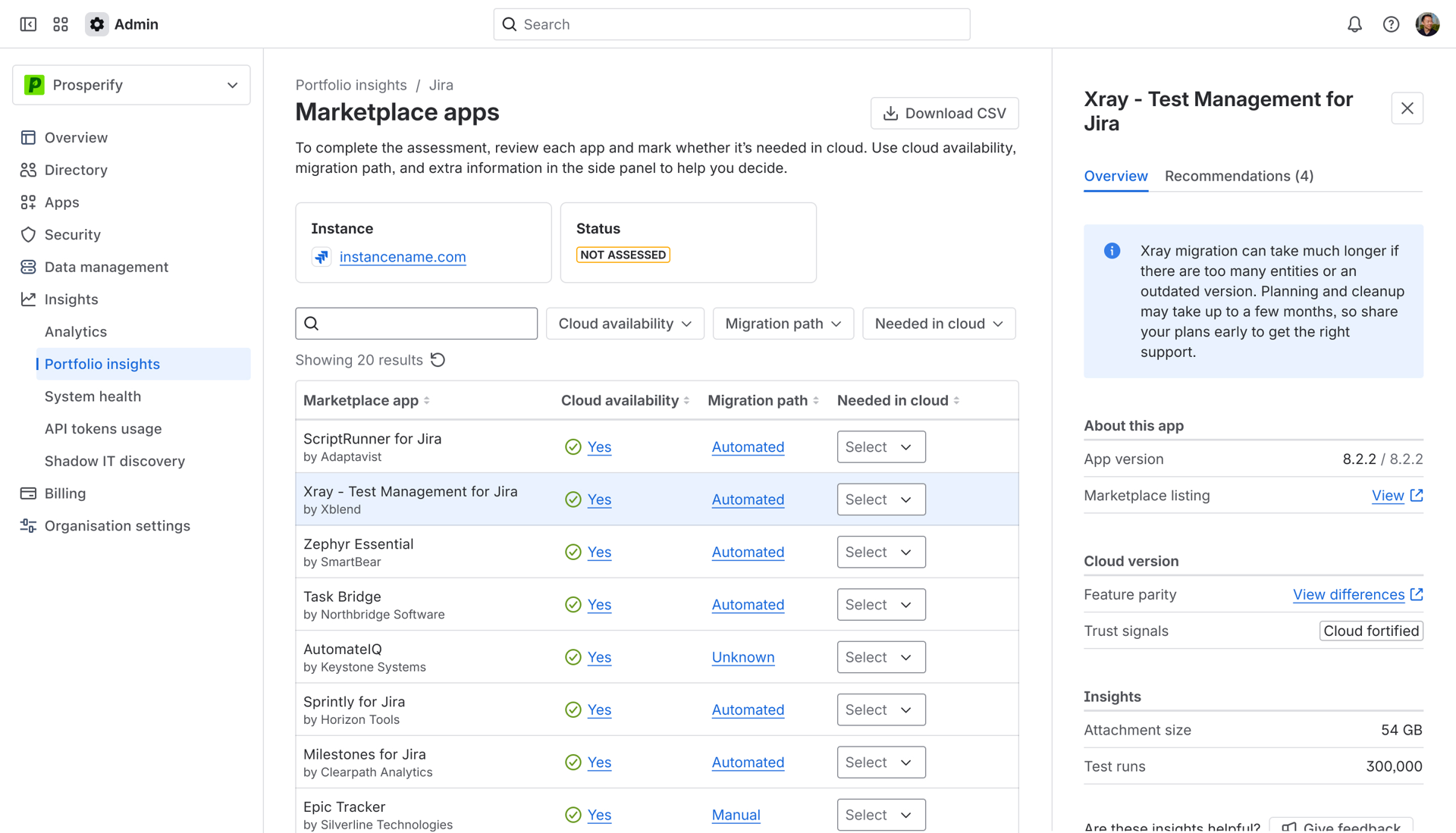Image resolution: width=1456 pixels, height=833 pixels.
Task: Click the info icon in Xray migration notice
Action: 1112,250
